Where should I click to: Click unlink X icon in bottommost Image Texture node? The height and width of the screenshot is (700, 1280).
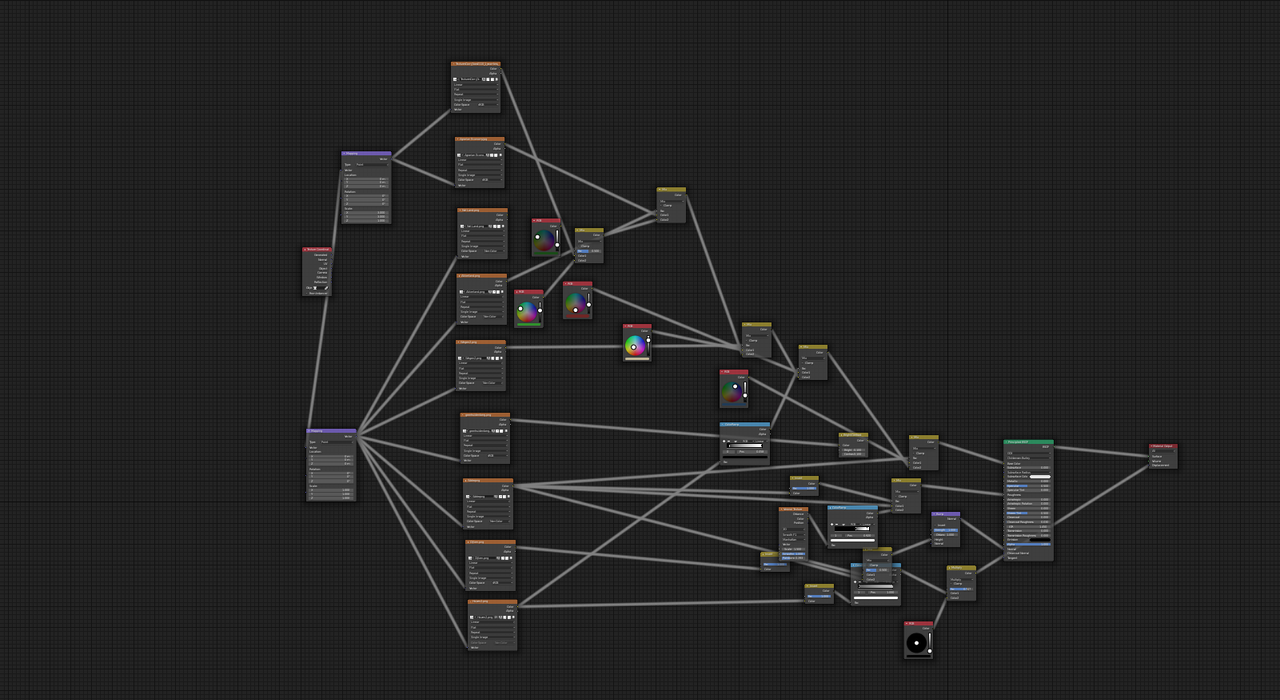513,617
